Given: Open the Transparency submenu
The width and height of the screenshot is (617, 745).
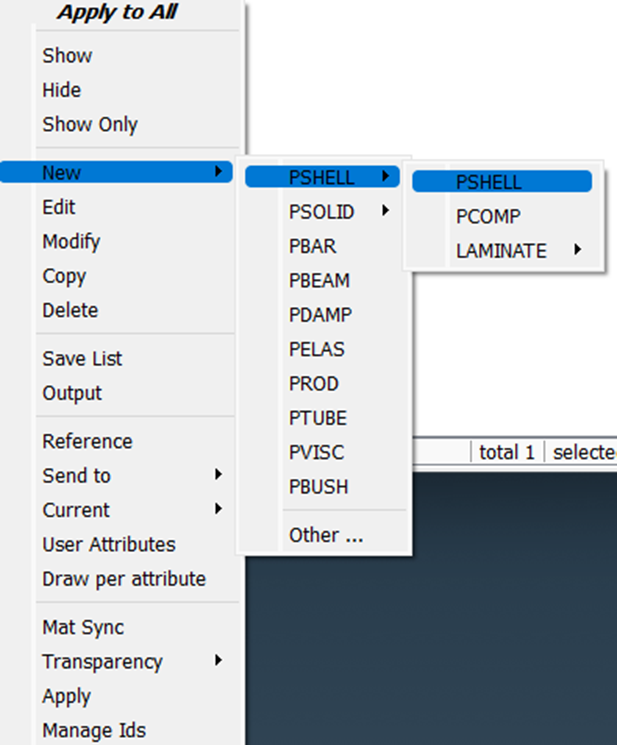Looking at the screenshot, I should click(116, 661).
